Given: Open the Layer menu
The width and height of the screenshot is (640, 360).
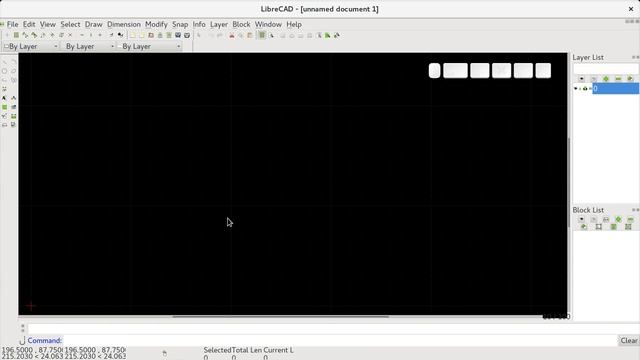Looking at the screenshot, I should pos(219,24).
